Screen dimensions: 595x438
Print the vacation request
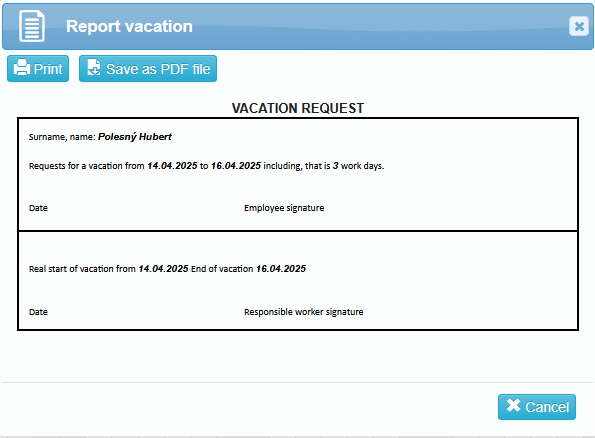38,69
